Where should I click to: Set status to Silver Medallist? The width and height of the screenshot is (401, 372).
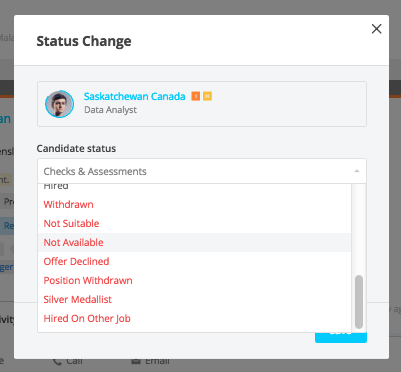(194, 299)
